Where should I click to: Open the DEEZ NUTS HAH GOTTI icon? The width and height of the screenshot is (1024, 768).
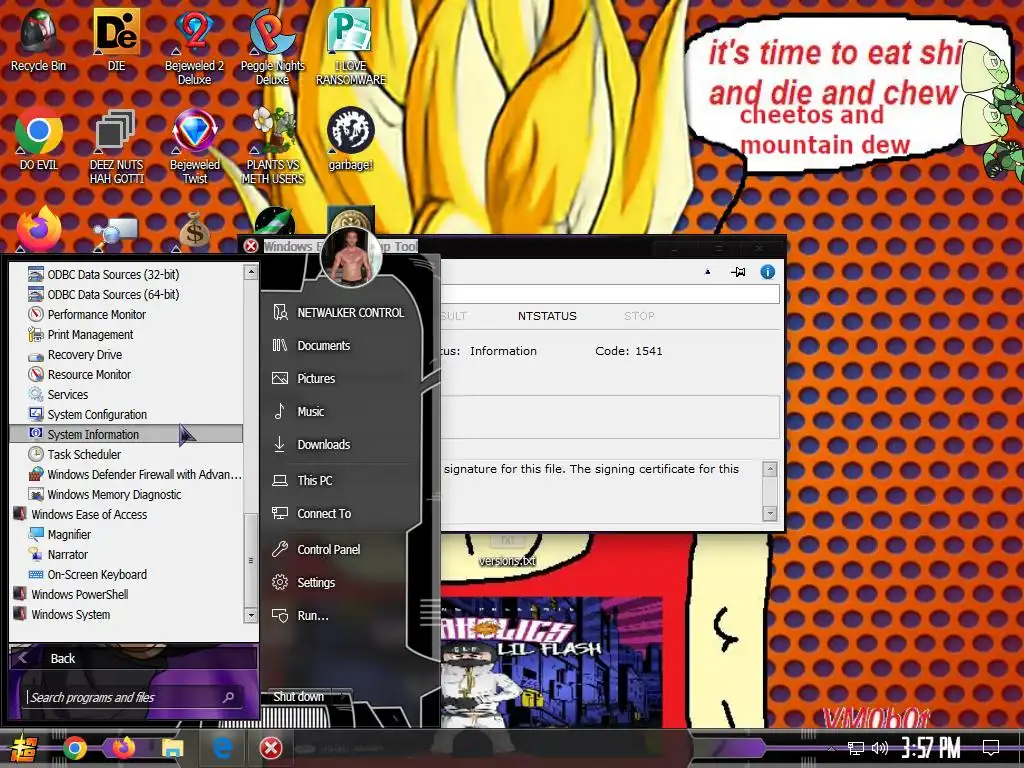coord(116,145)
